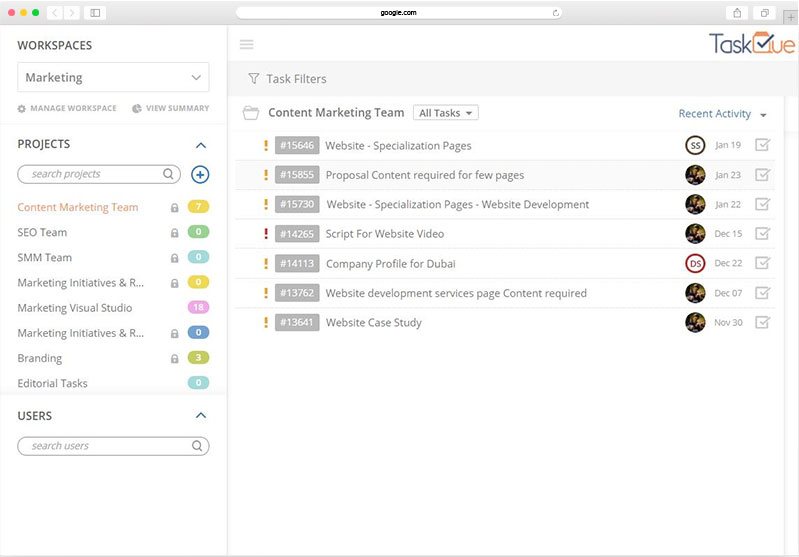Screen dimensions: 799x557
Task: Click View Summary link
Action: coord(171,108)
